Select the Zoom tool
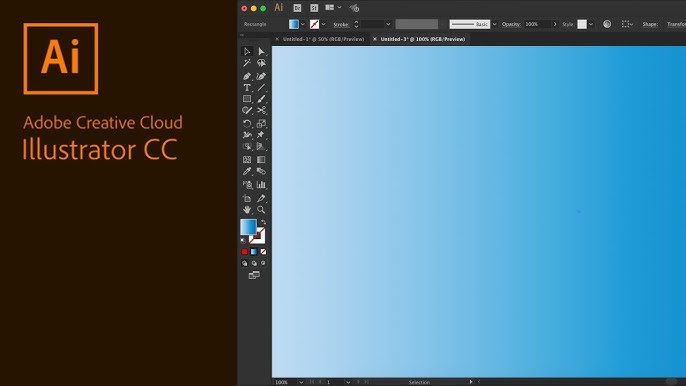This screenshot has width=686, height=386. point(261,210)
